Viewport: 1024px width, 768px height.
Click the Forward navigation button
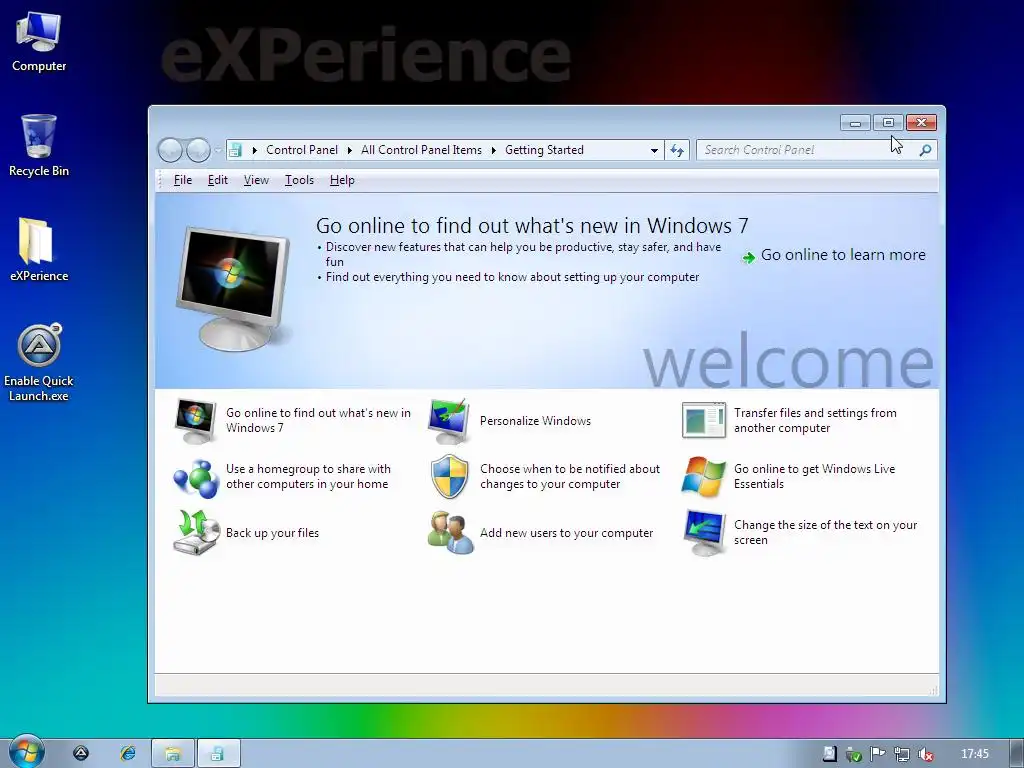[x=198, y=150]
